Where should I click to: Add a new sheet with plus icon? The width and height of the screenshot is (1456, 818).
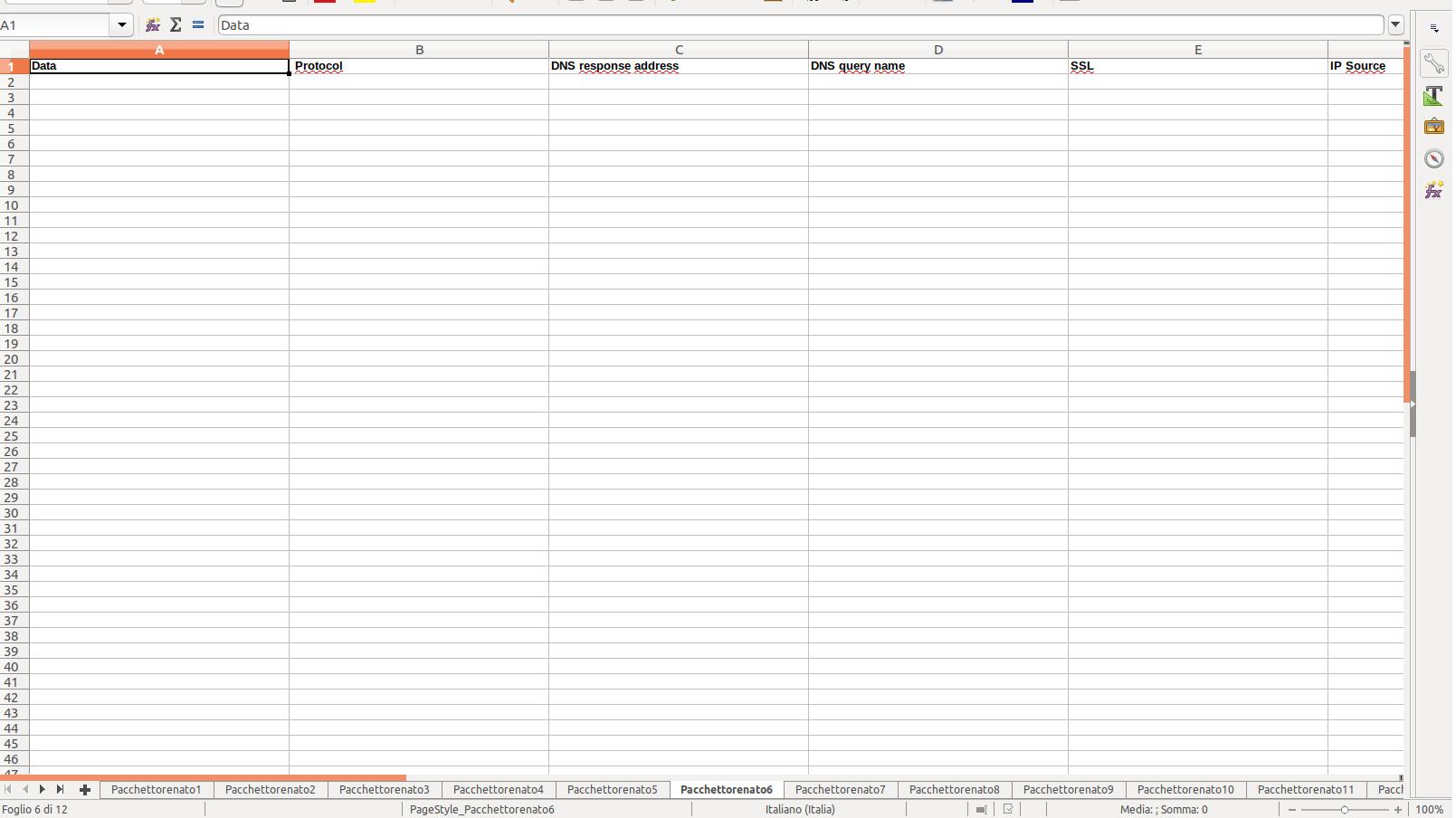pyautogui.click(x=85, y=790)
